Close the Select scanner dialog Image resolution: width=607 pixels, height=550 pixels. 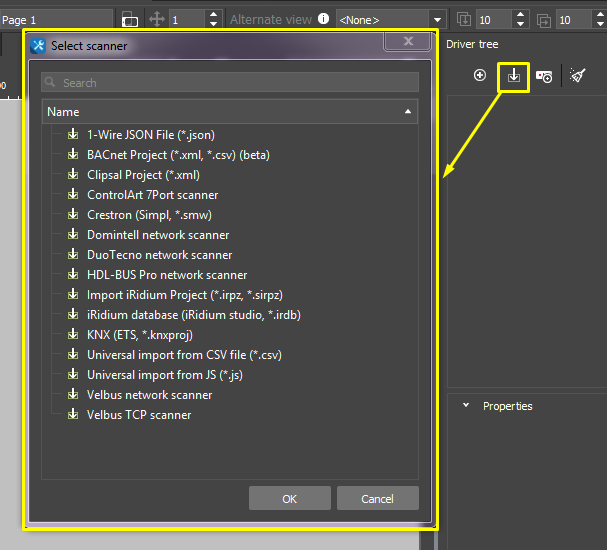coord(408,42)
